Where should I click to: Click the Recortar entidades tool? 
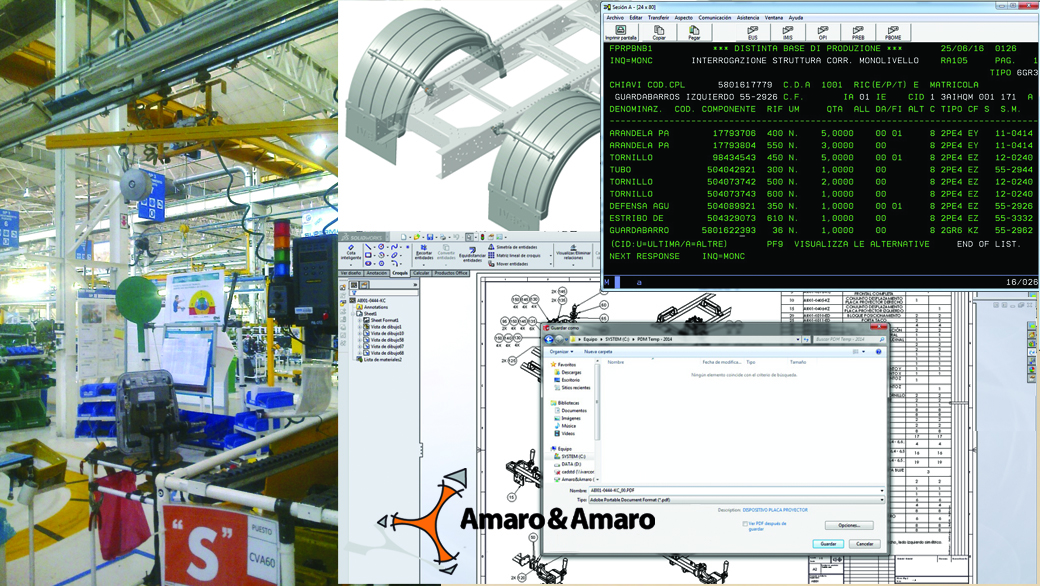click(424, 252)
